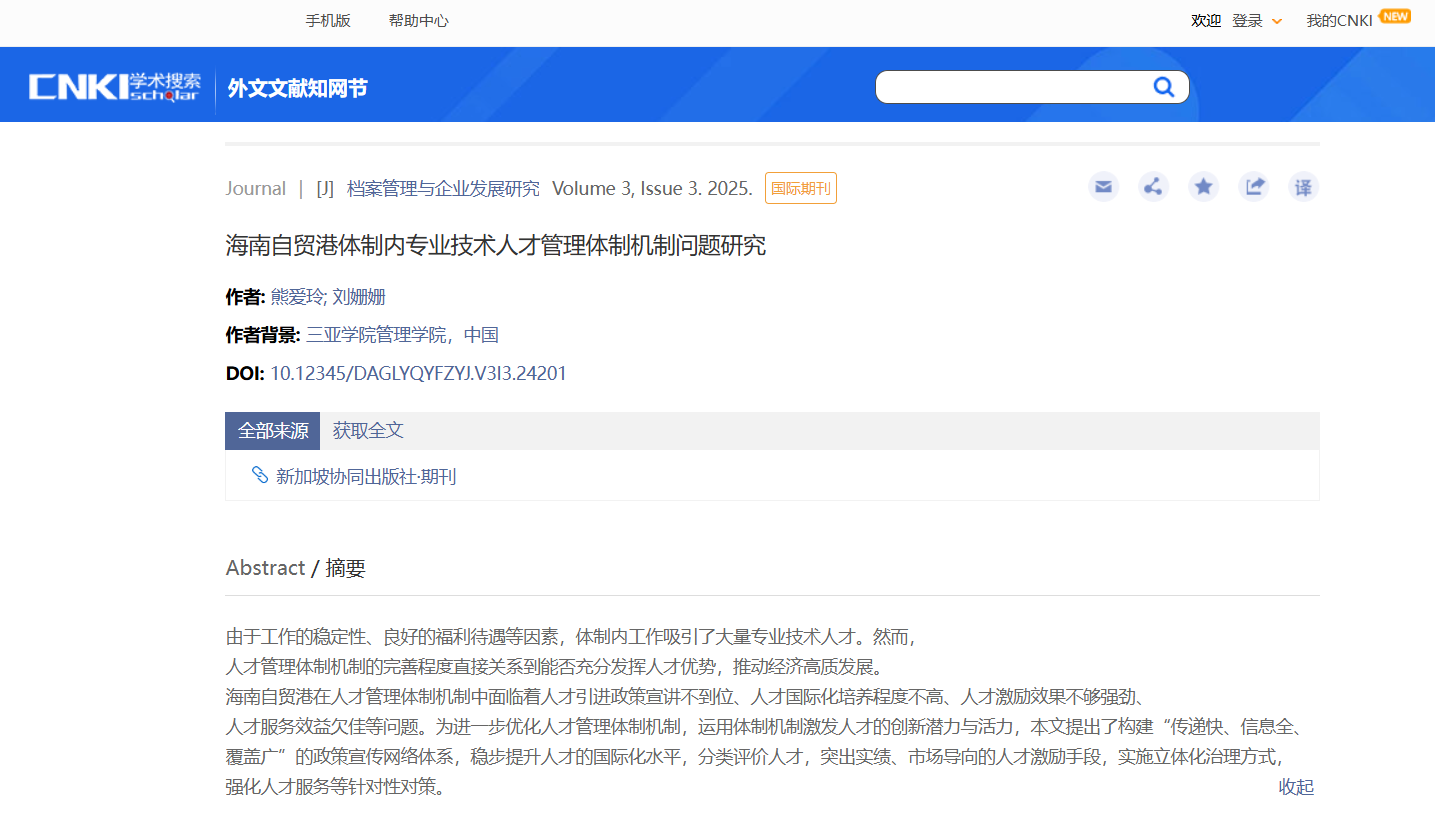
Task: Favorite article with the star icon
Action: (x=1203, y=187)
